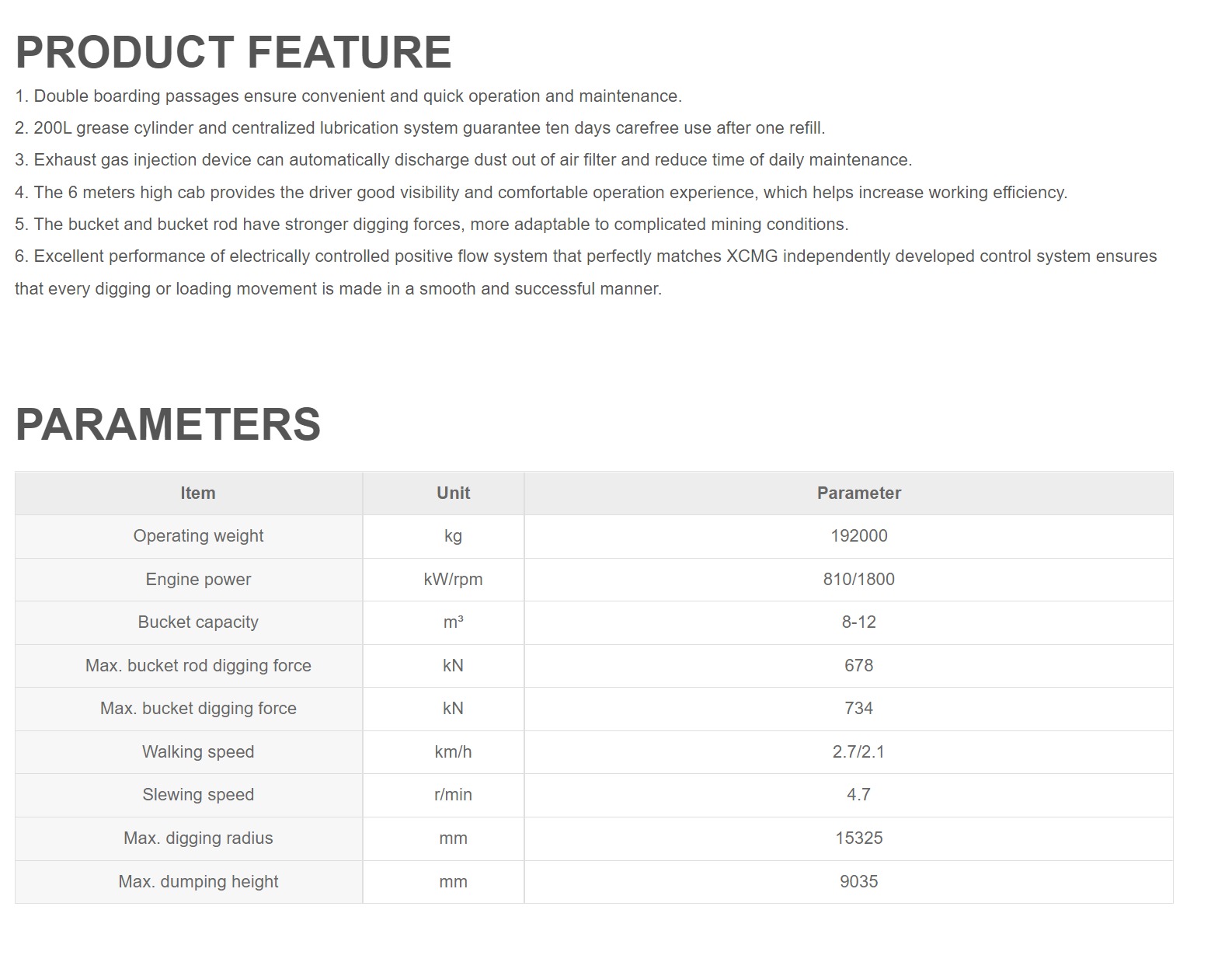Click the double boarding passages feature line
This screenshot has height=955, width=1232.
[348, 96]
